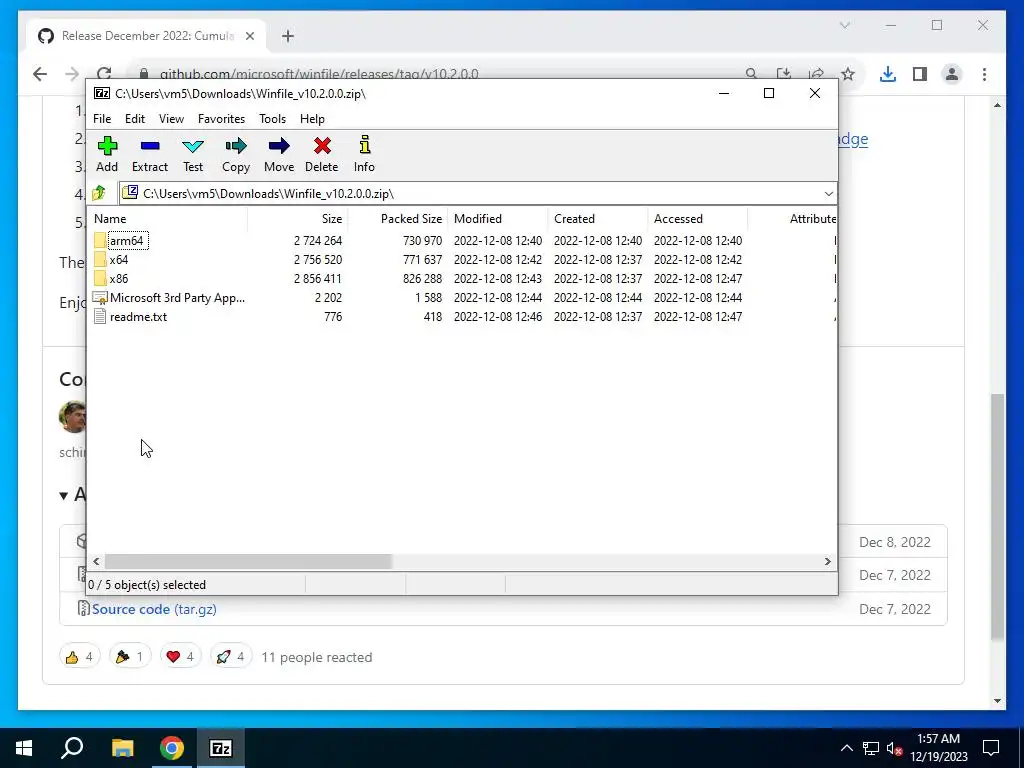Open Chrome three-dot menu
Image resolution: width=1024 pixels, height=768 pixels.
point(984,74)
